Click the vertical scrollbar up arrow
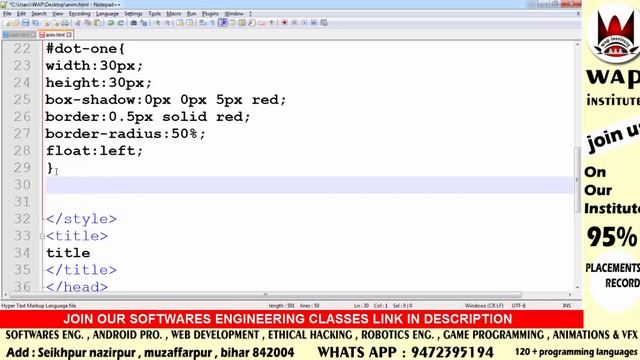 (577, 44)
